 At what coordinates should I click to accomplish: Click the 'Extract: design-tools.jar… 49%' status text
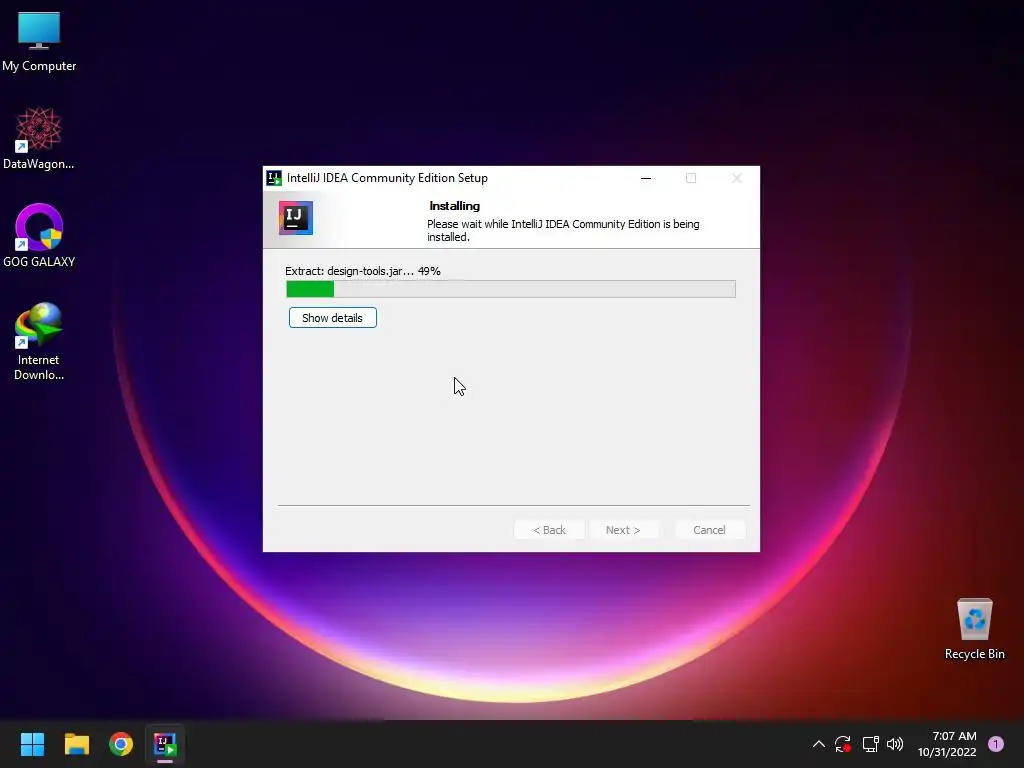(x=363, y=271)
